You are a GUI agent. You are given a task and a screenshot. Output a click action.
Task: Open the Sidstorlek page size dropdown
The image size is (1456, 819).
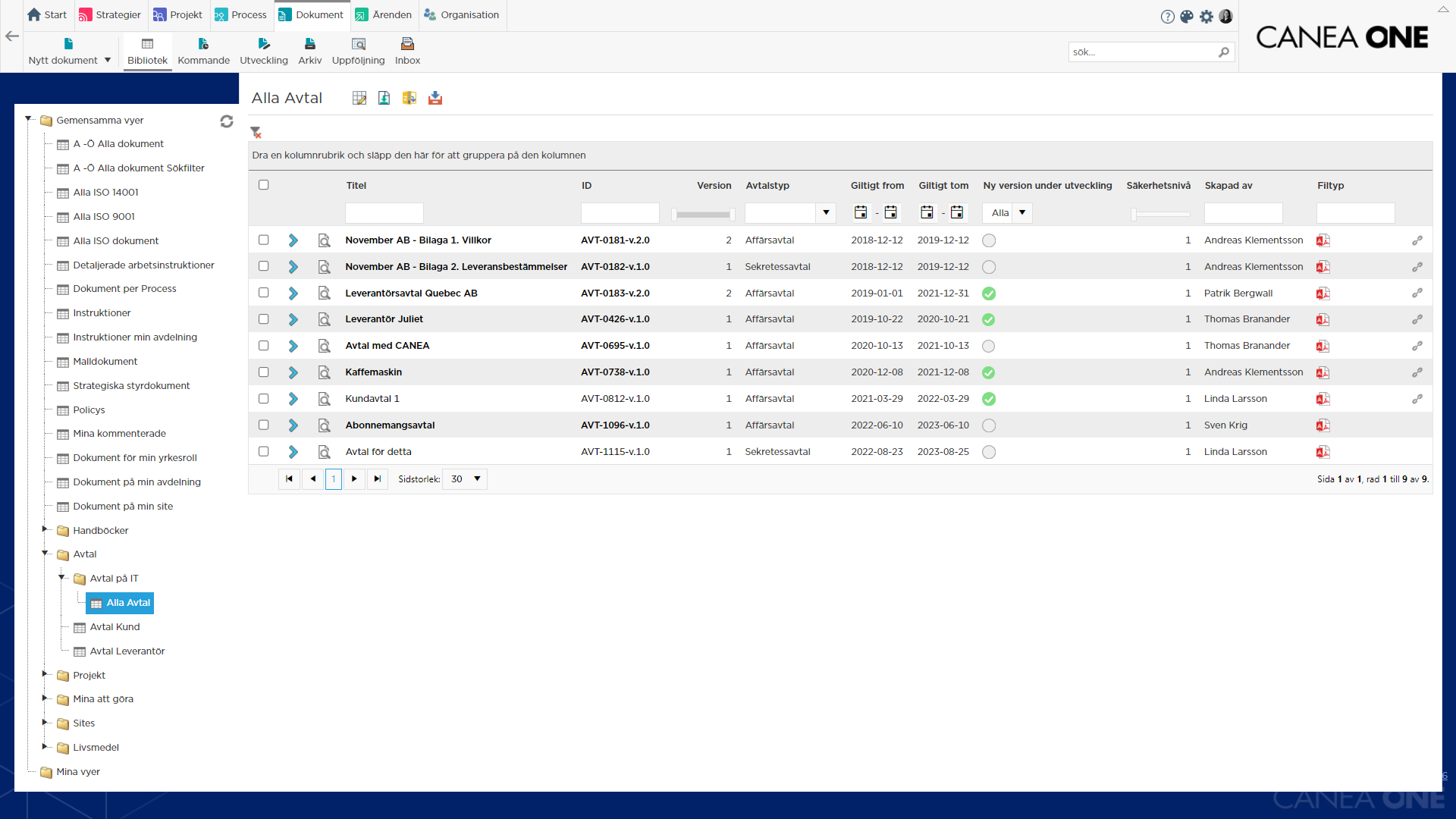(477, 479)
